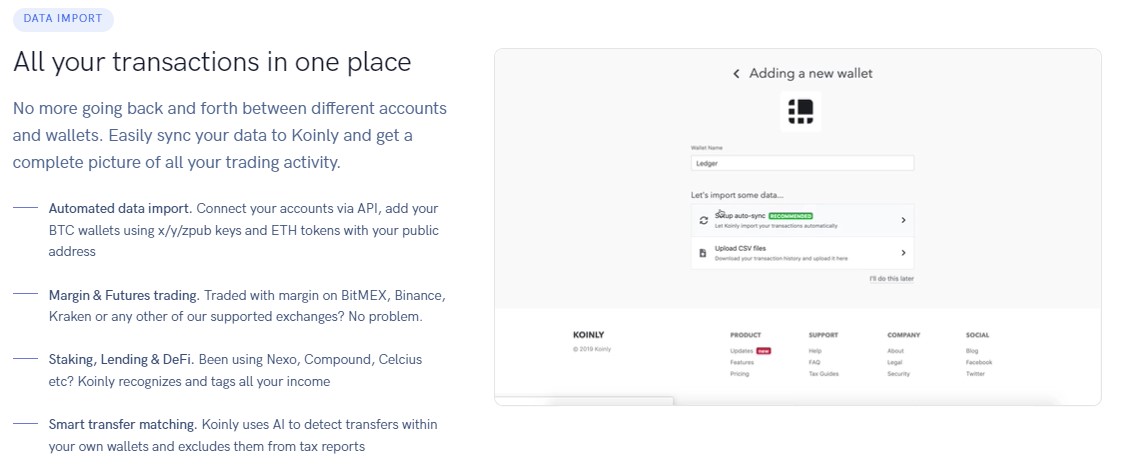Screen dimensions: 1129x474
Task: Click the 'I'll do this later' link
Action: pos(891,278)
